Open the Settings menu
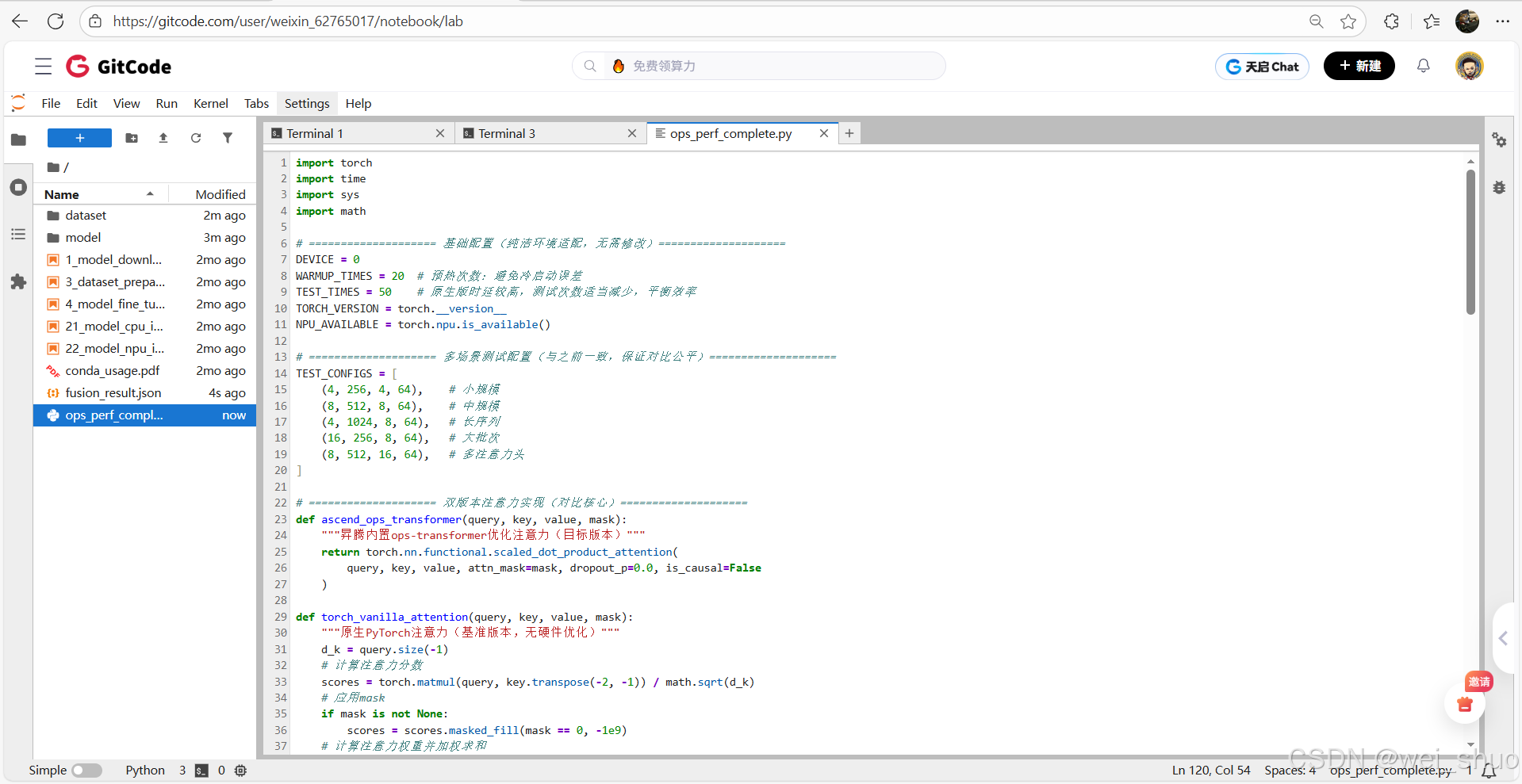1522x784 pixels. tap(307, 104)
